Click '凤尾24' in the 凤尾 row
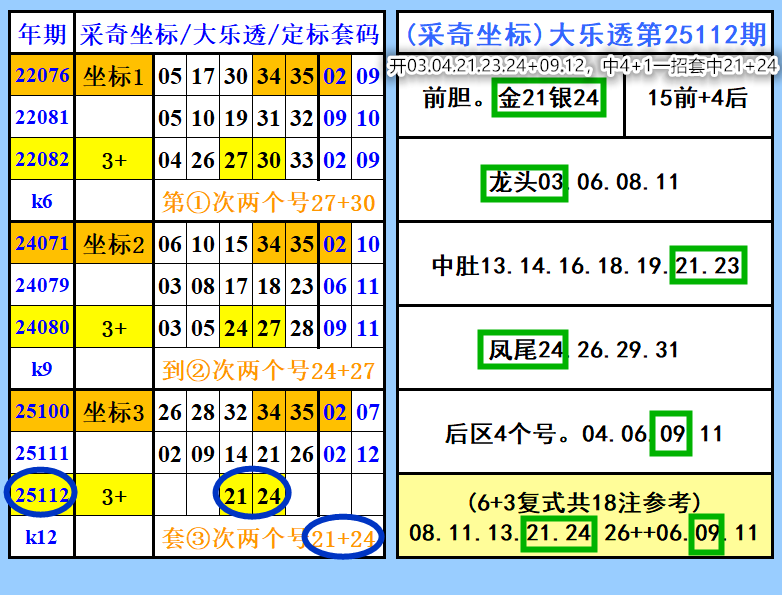This screenshot has width=782, height=595. click(523, 350)
